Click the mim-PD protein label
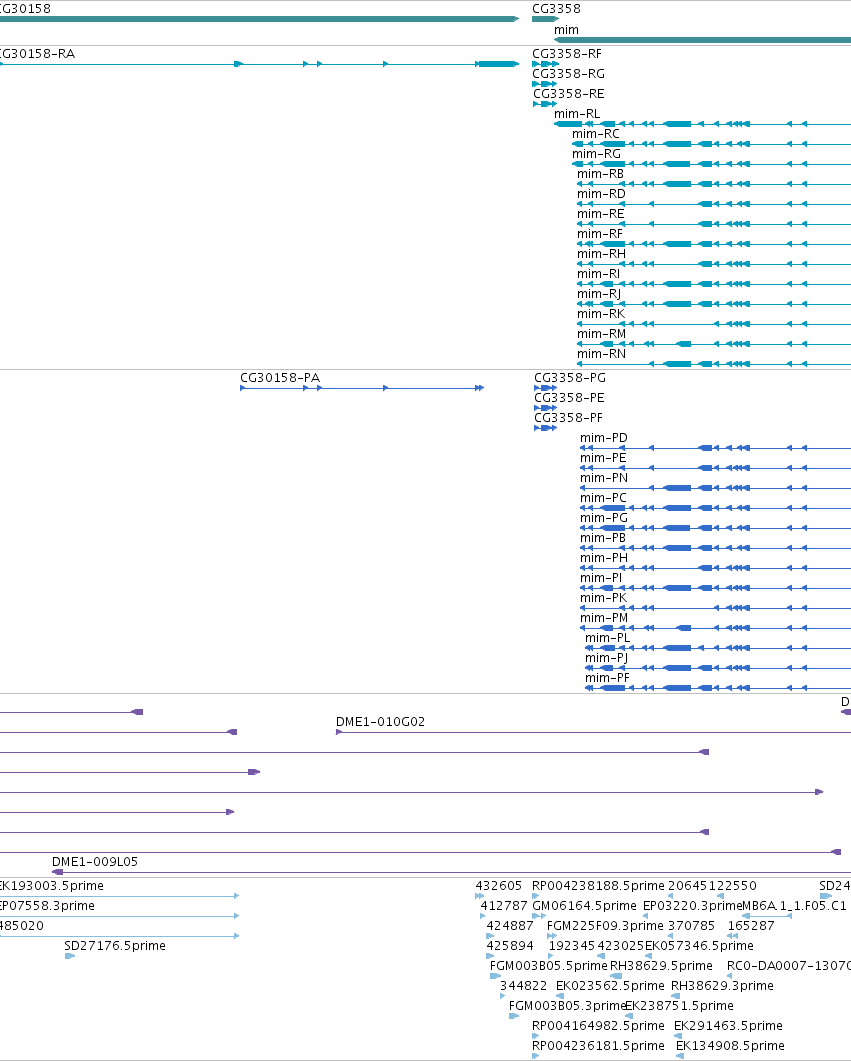851x1061 pixels. tap(603, 438)
